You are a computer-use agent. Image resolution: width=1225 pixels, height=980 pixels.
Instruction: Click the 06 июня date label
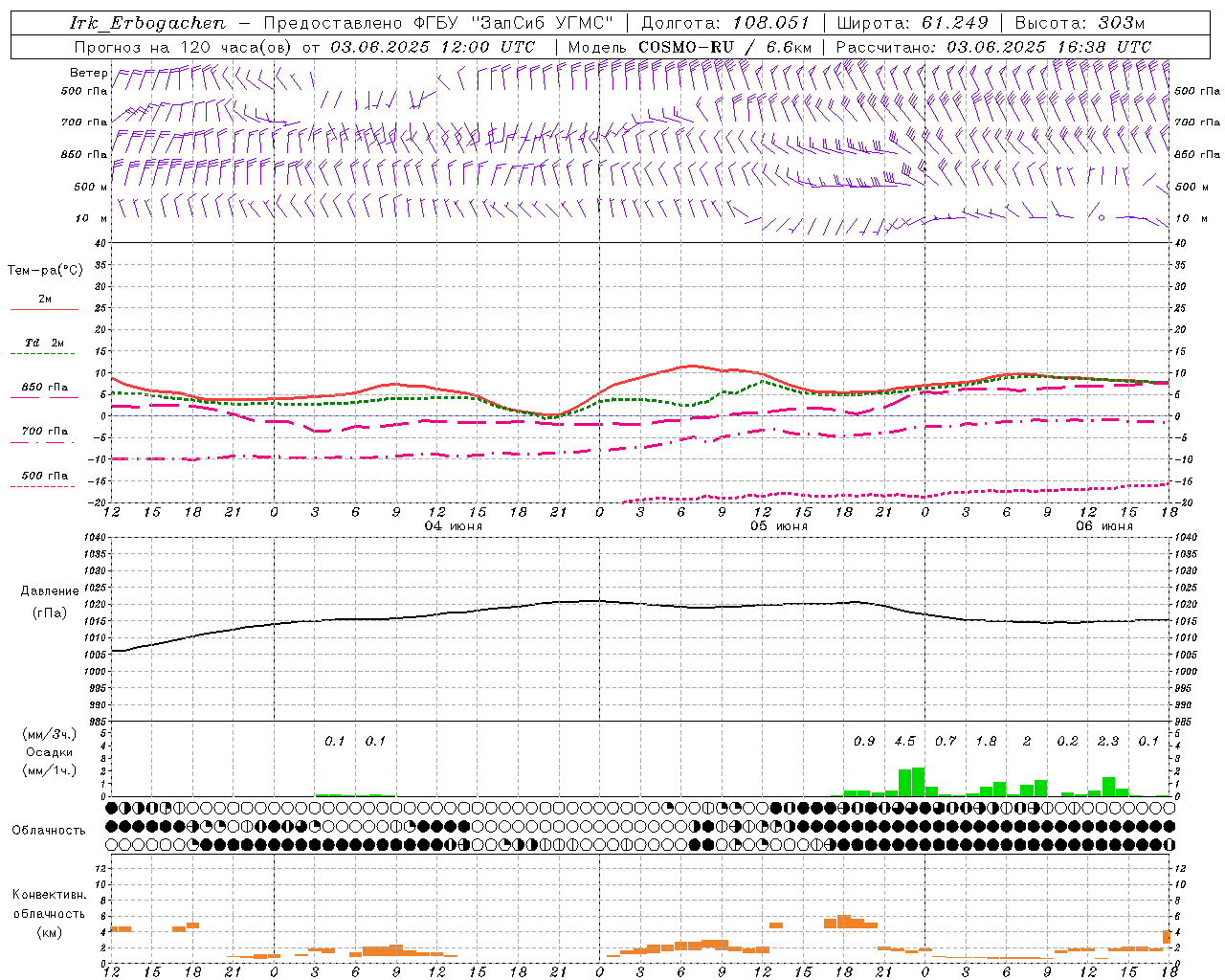(1103, 526)
